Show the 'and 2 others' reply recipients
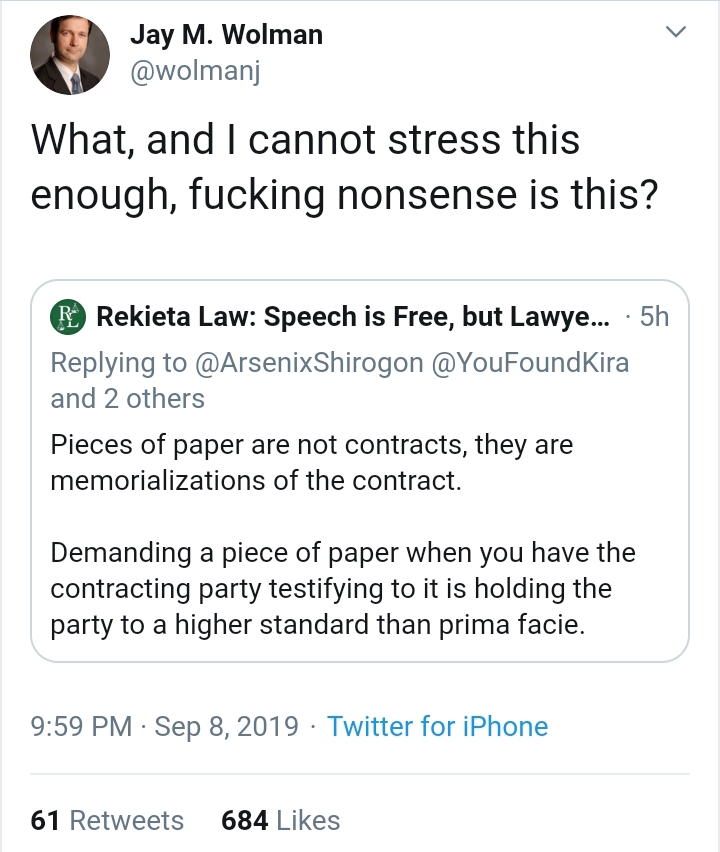Viewport: 720px width, 852px height. coord(127,398)
